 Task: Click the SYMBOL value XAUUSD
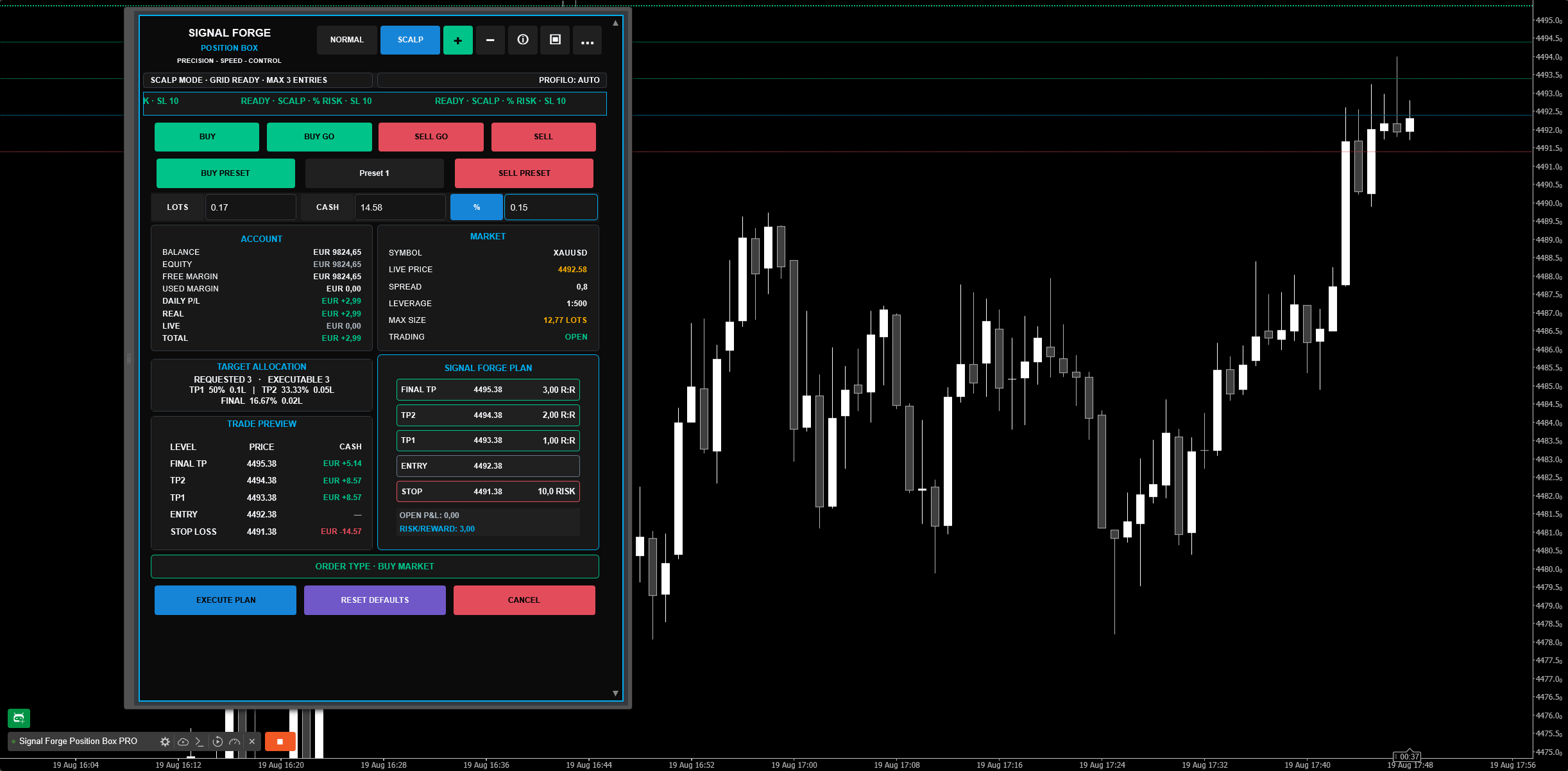click(570, 253)
